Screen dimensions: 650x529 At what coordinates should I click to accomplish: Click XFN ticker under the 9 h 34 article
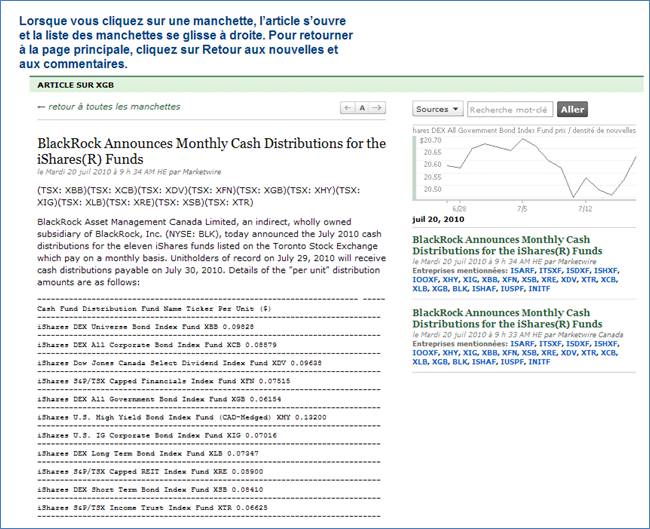tap(509, 280)
